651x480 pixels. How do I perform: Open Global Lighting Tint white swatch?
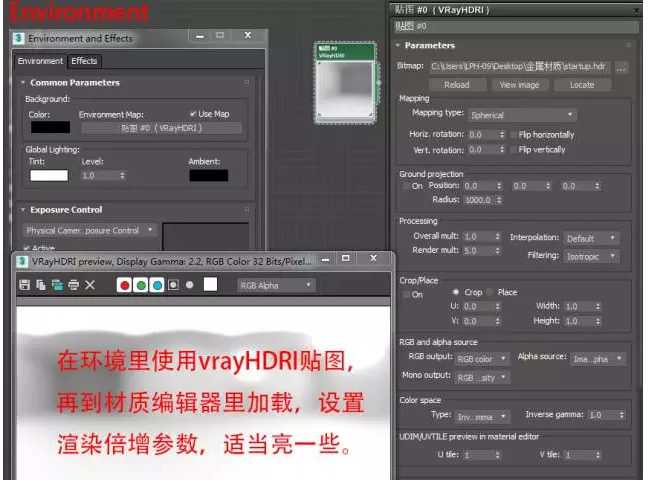click(49, 175)
